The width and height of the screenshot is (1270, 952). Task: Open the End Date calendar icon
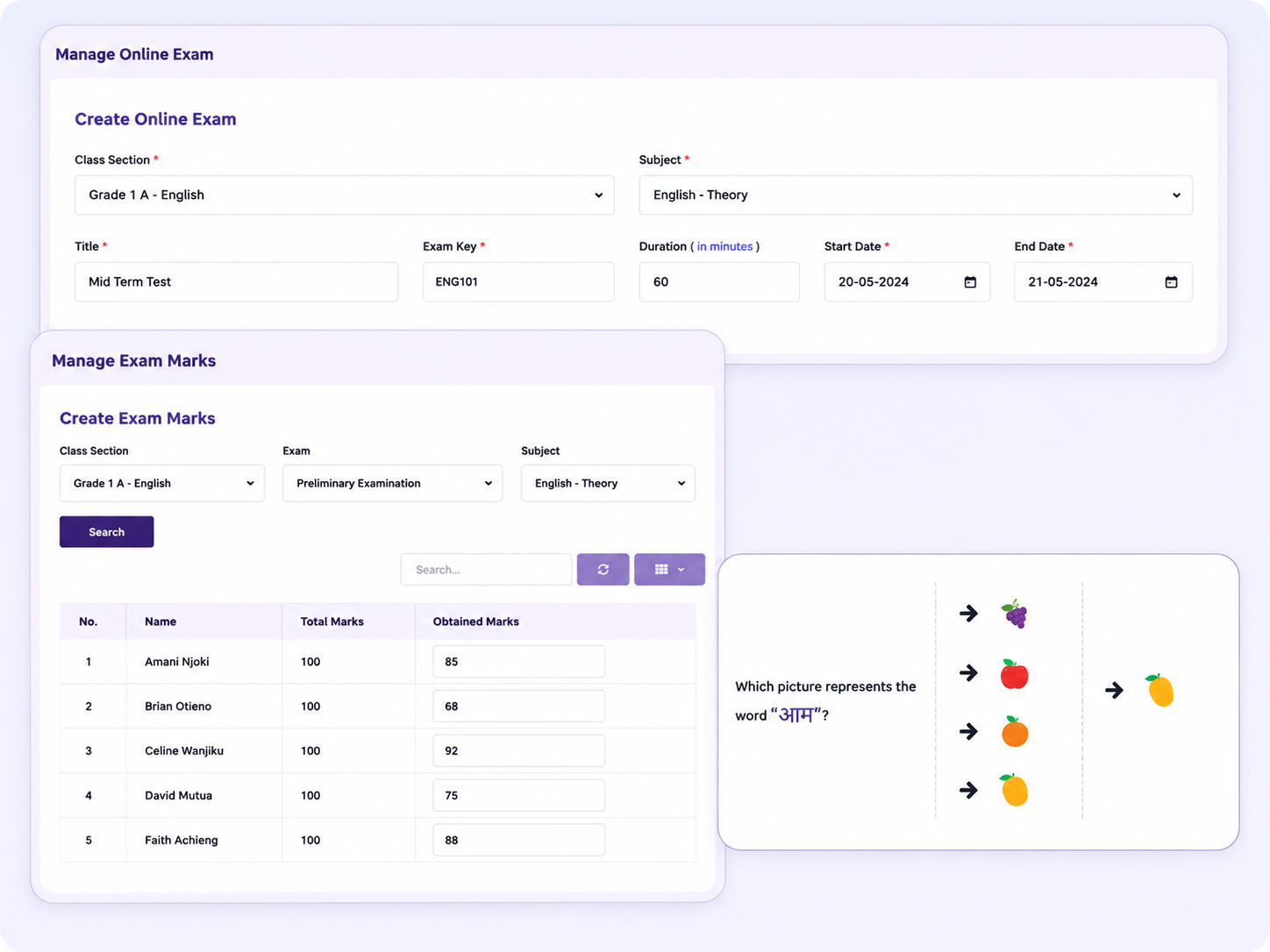pyautogui.click(x=1171, y=282)
